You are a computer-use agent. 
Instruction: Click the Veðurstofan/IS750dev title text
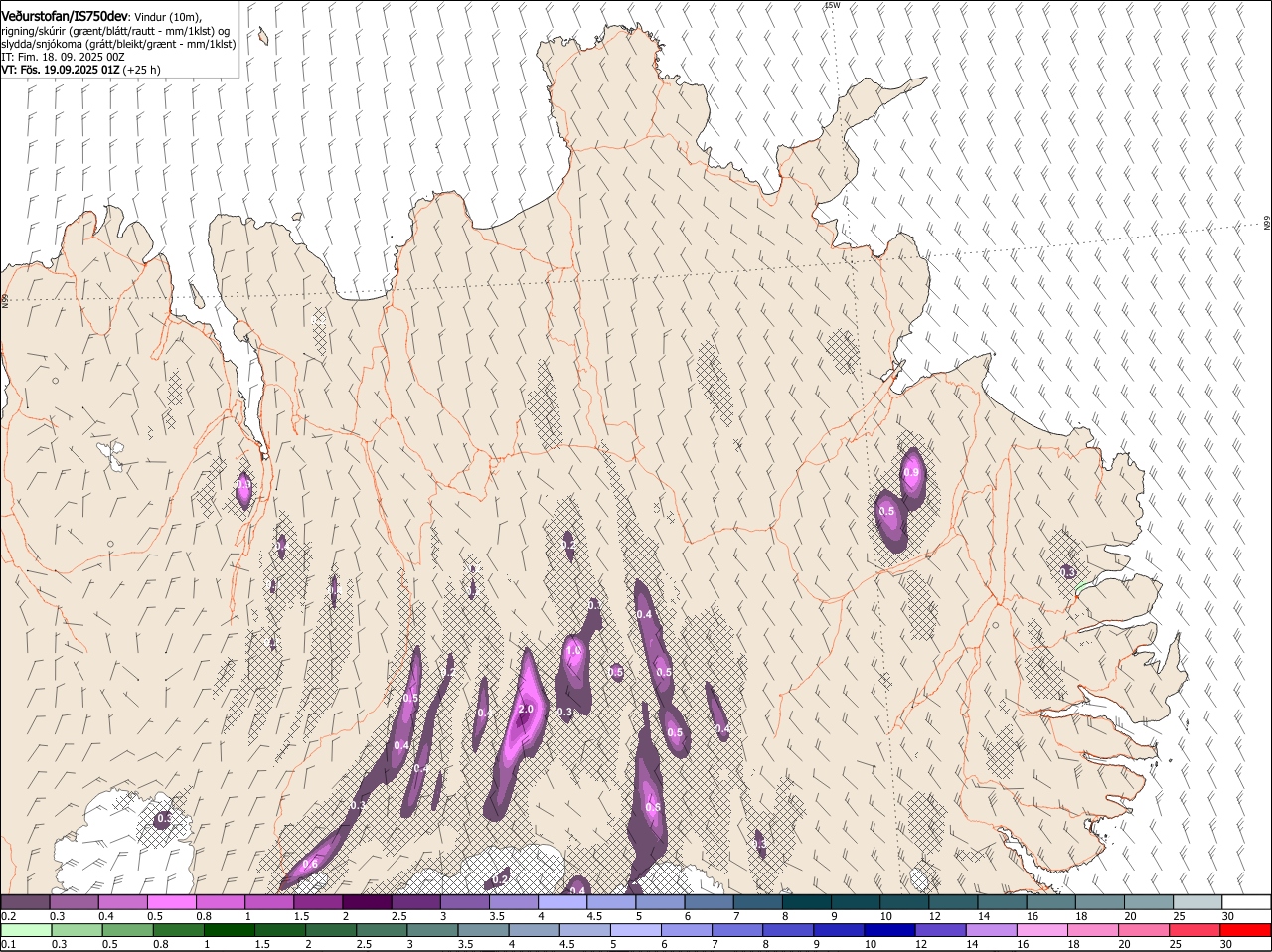coord(65,17)
